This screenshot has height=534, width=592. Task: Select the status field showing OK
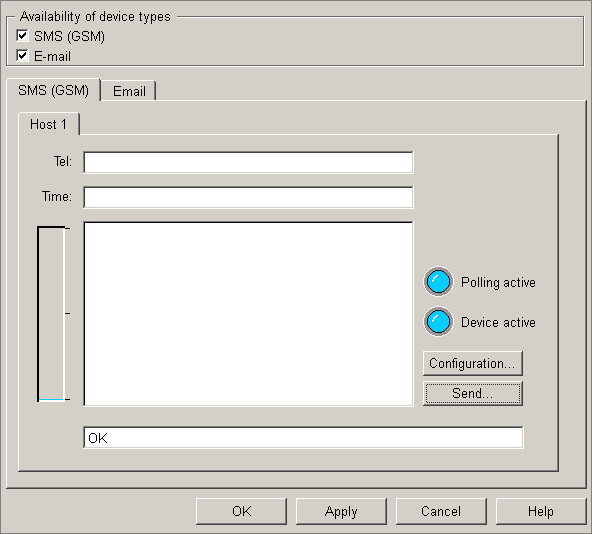pos(303,438)
